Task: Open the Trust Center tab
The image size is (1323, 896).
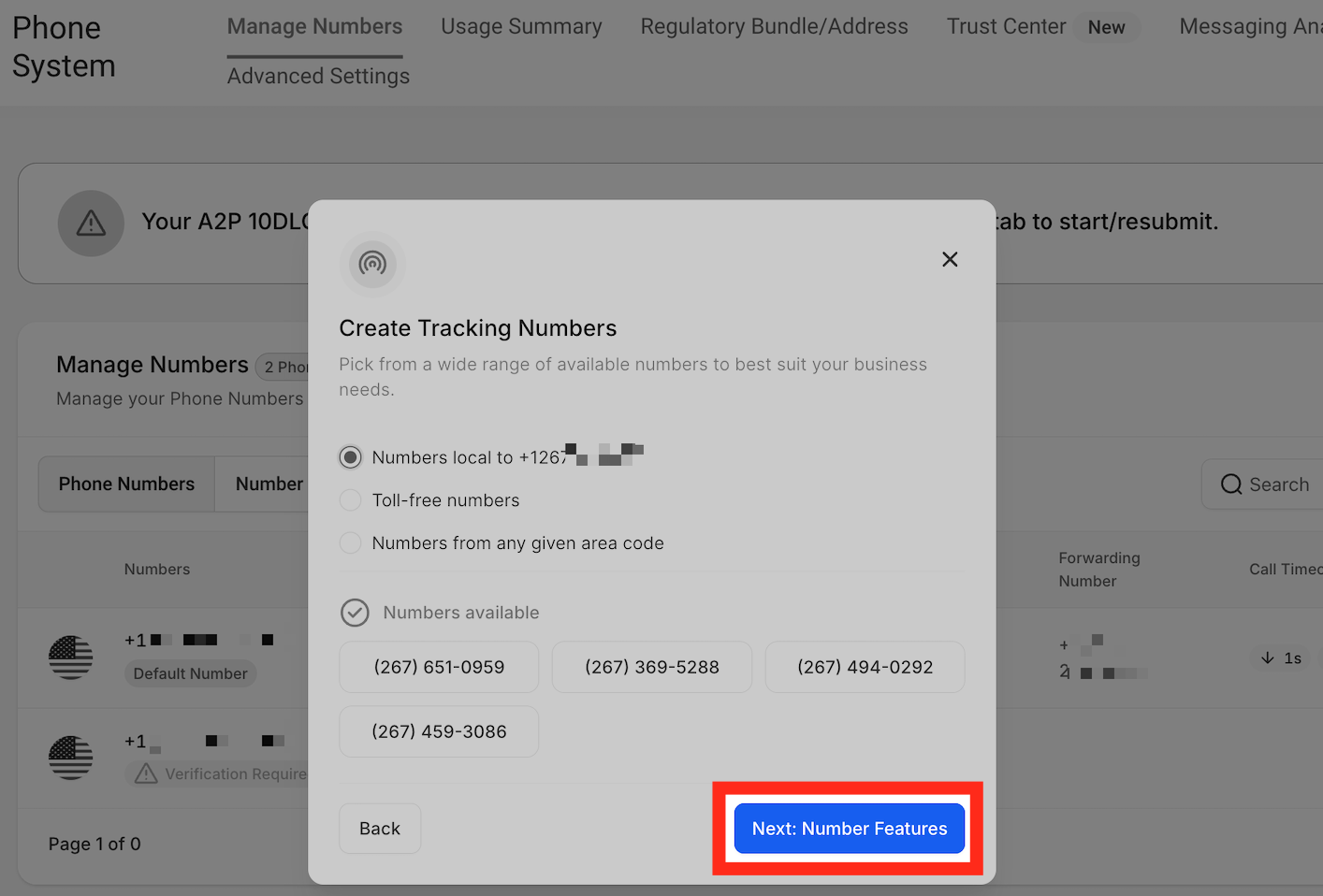Action: pos(1006,26)
